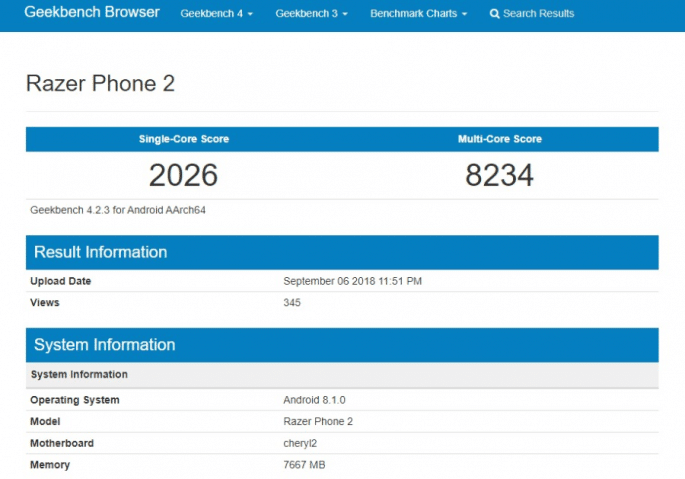Click the blue System Information section header
Screen dimensions: 685x479
104,345
